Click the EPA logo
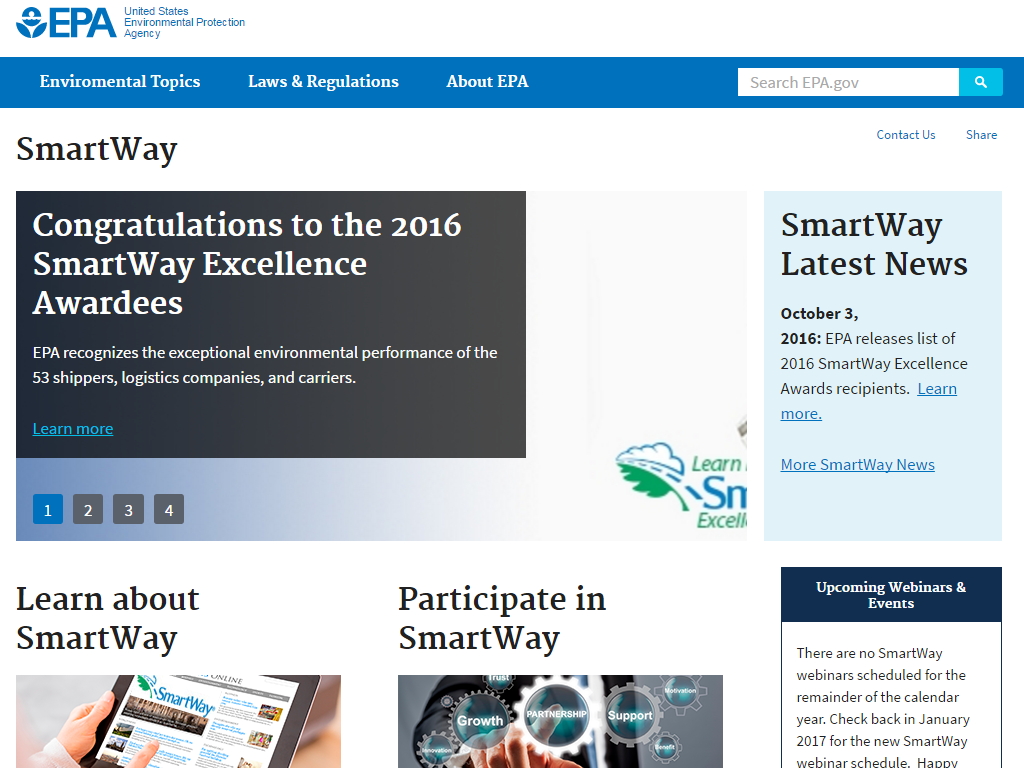Image resolution: width=1024 pixels, height=768 pixels. tap(66, 22)
